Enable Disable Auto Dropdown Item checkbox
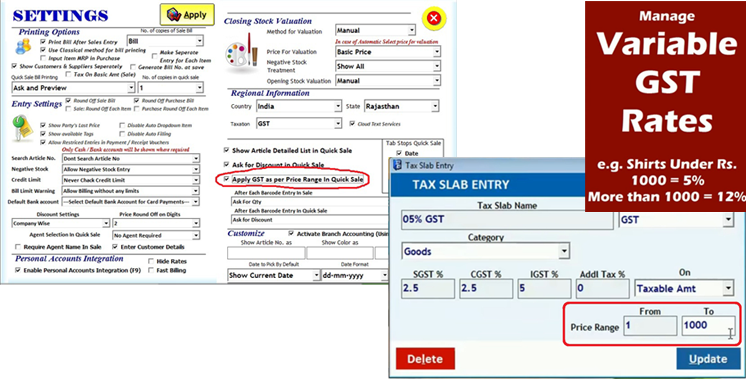This screenshot has width=746, height=379. [x=122, y=126]
